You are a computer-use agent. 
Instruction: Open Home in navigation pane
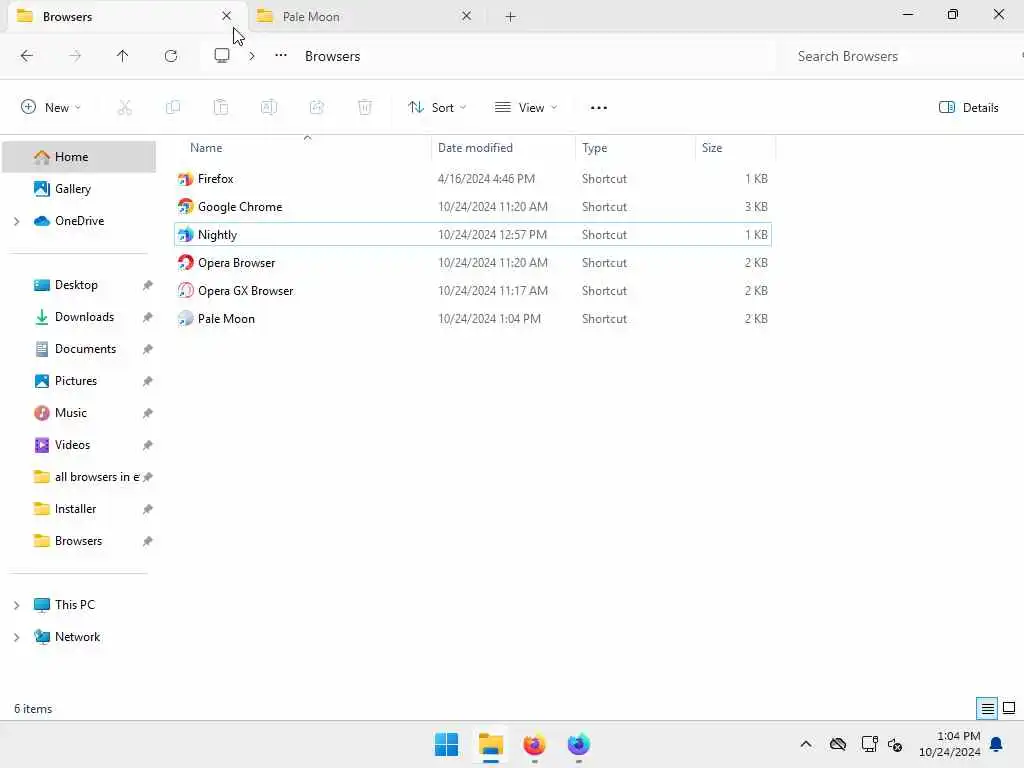point(79,157)
